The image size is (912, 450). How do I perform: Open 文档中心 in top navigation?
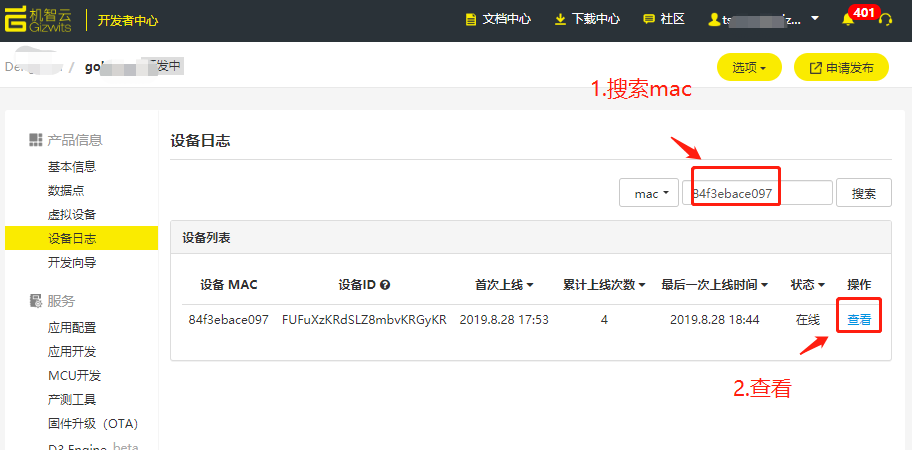click(498, 20)
